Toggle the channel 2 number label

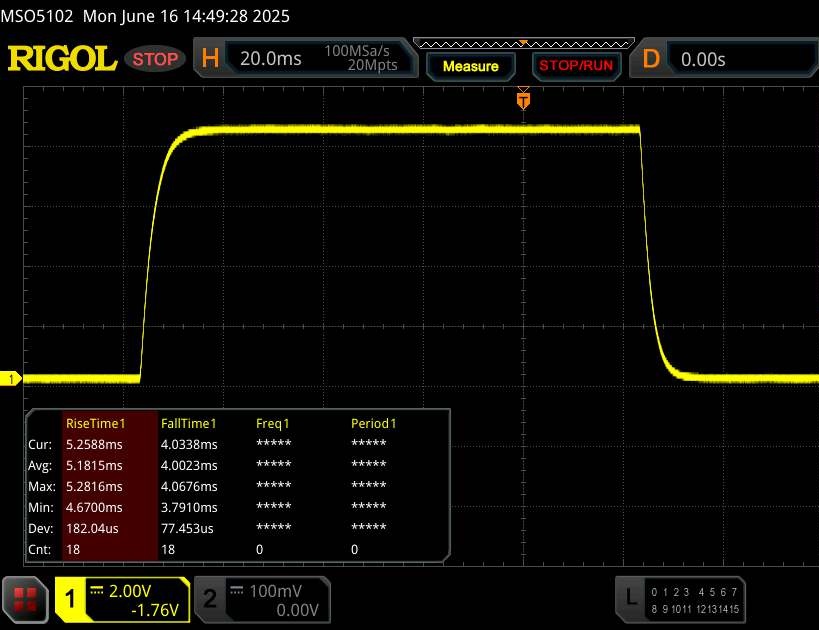(x=210, y=599)
